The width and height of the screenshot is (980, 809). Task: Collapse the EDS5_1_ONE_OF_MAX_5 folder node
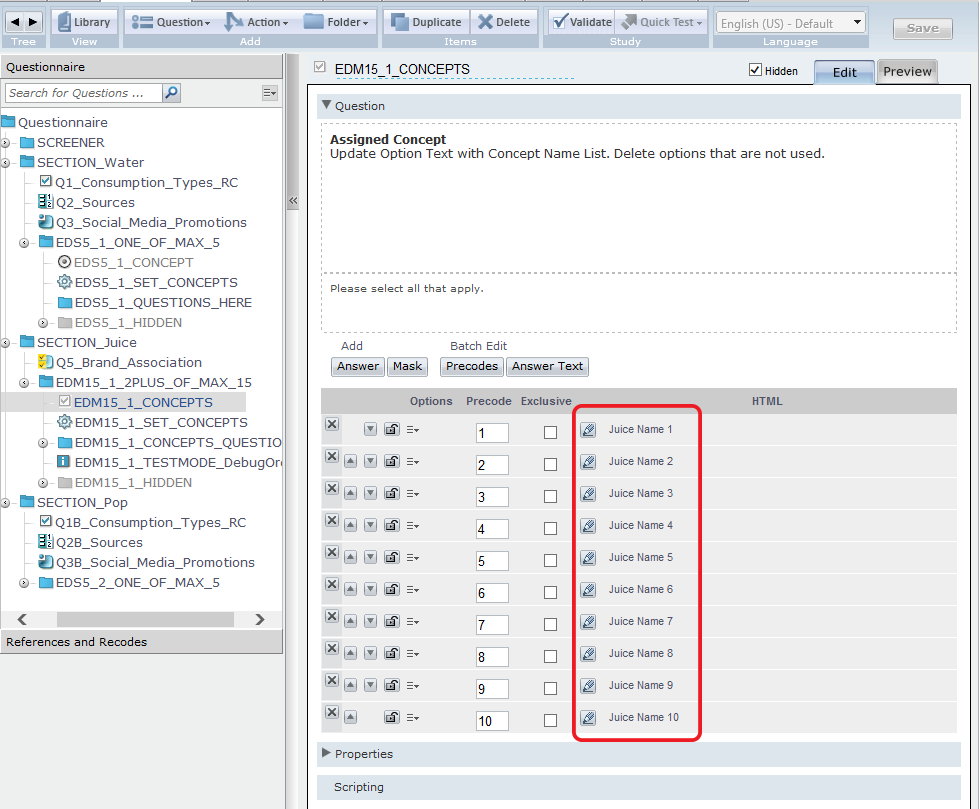tap(24, 243)
